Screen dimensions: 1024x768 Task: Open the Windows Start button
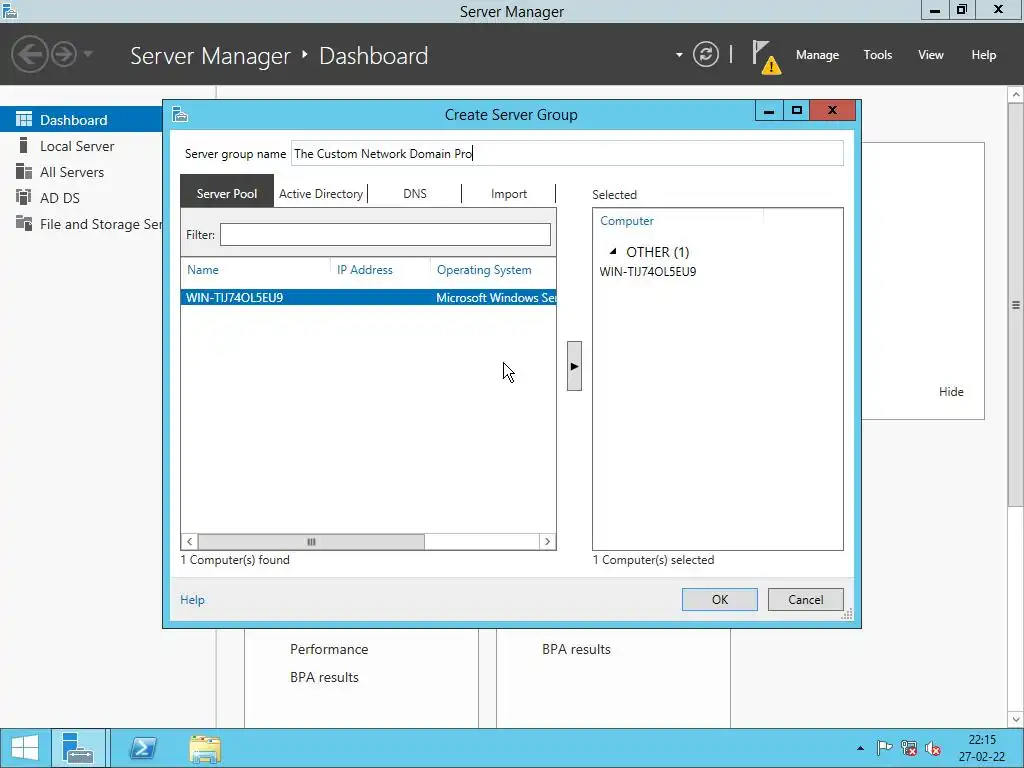(24, 748)
